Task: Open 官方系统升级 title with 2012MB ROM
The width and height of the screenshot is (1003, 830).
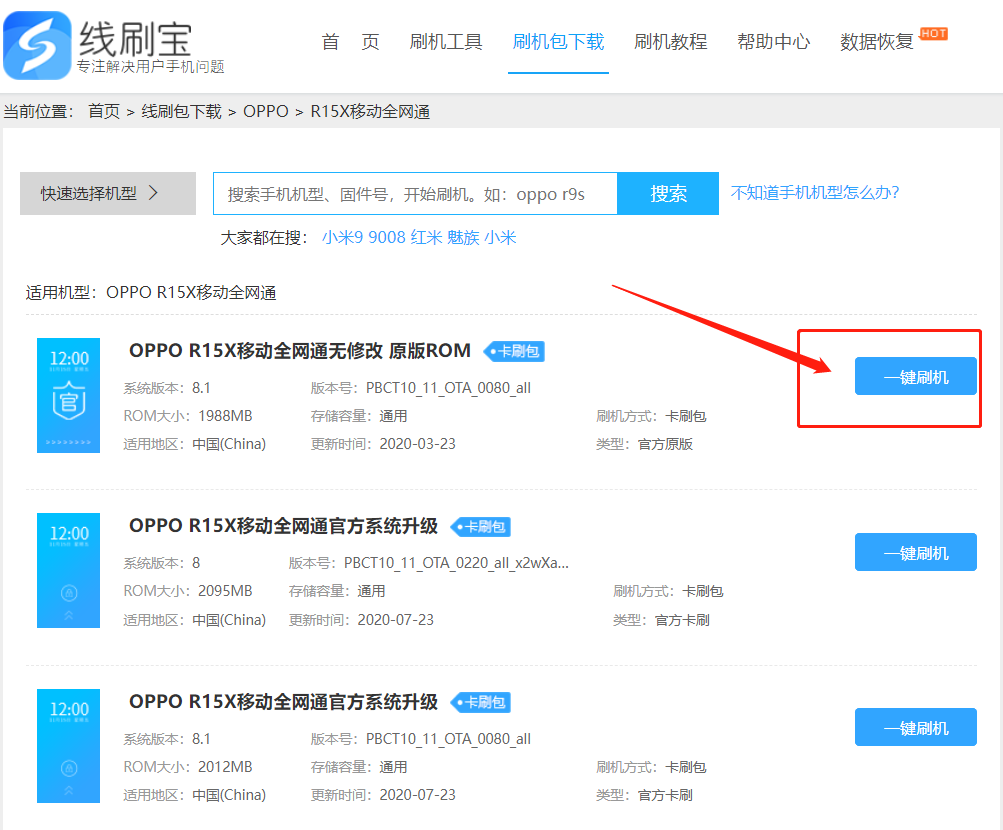Action: click(x=283, y=702)
